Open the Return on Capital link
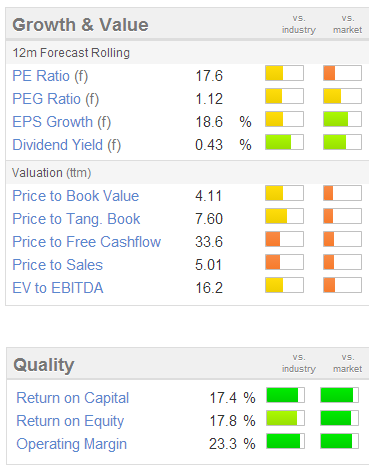369x476 pixels. click(x=73, y=398)
